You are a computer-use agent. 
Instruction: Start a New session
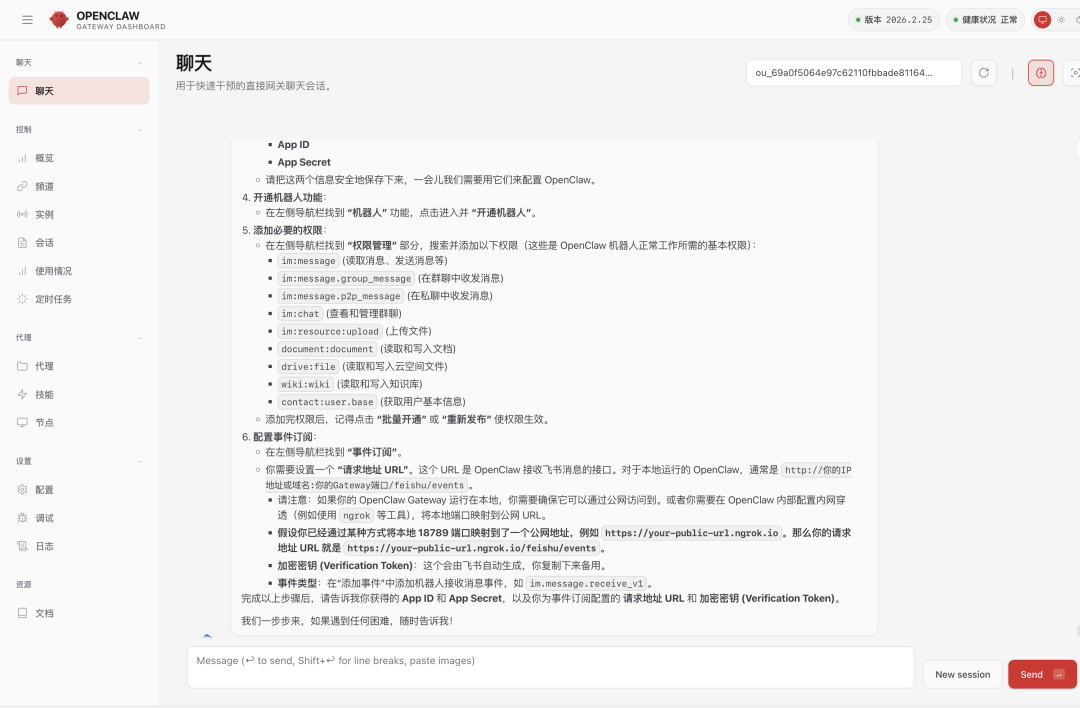coord(962,674)
